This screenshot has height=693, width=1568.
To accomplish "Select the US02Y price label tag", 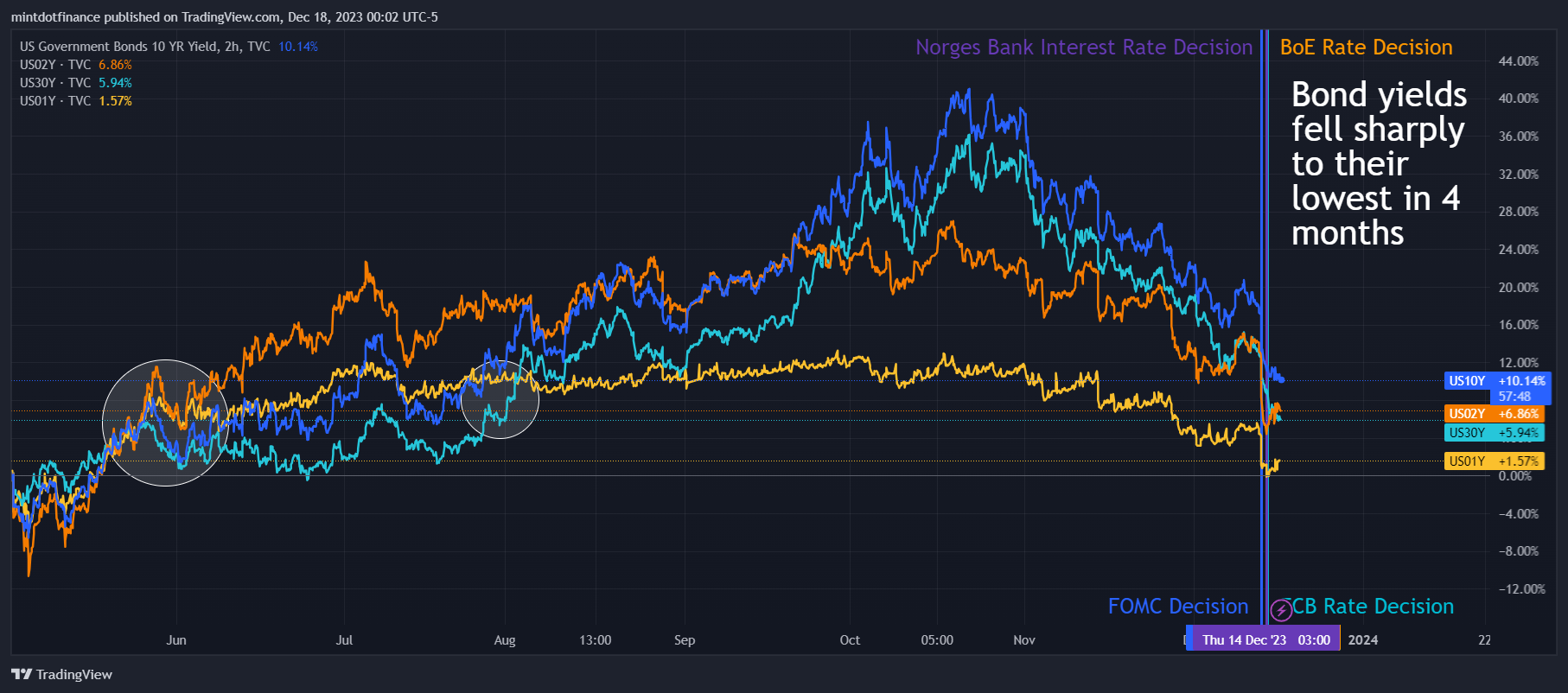I will coord(1495,414).
